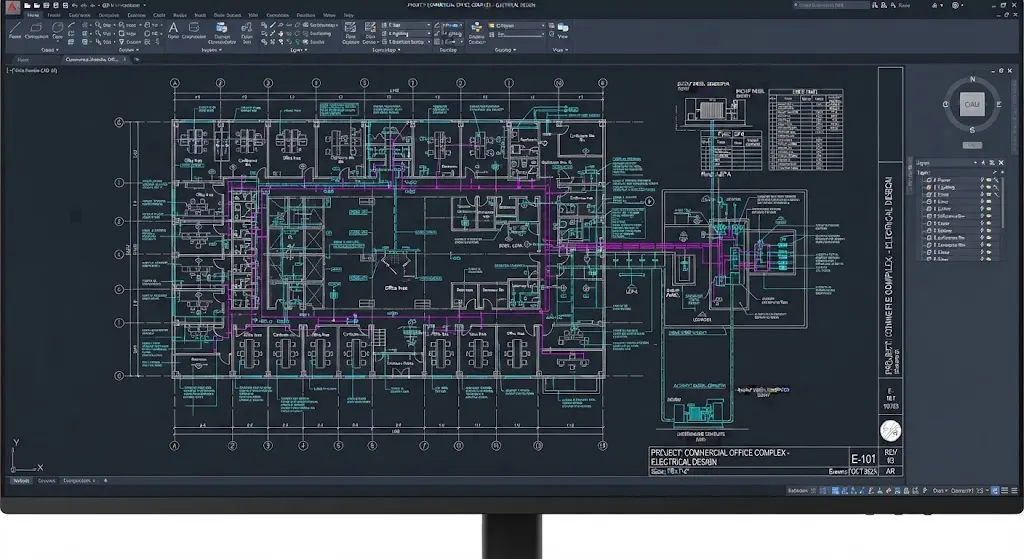Click the Undo arrow in quick access toolbar
1024x559 pixels.
click(74, 5)
